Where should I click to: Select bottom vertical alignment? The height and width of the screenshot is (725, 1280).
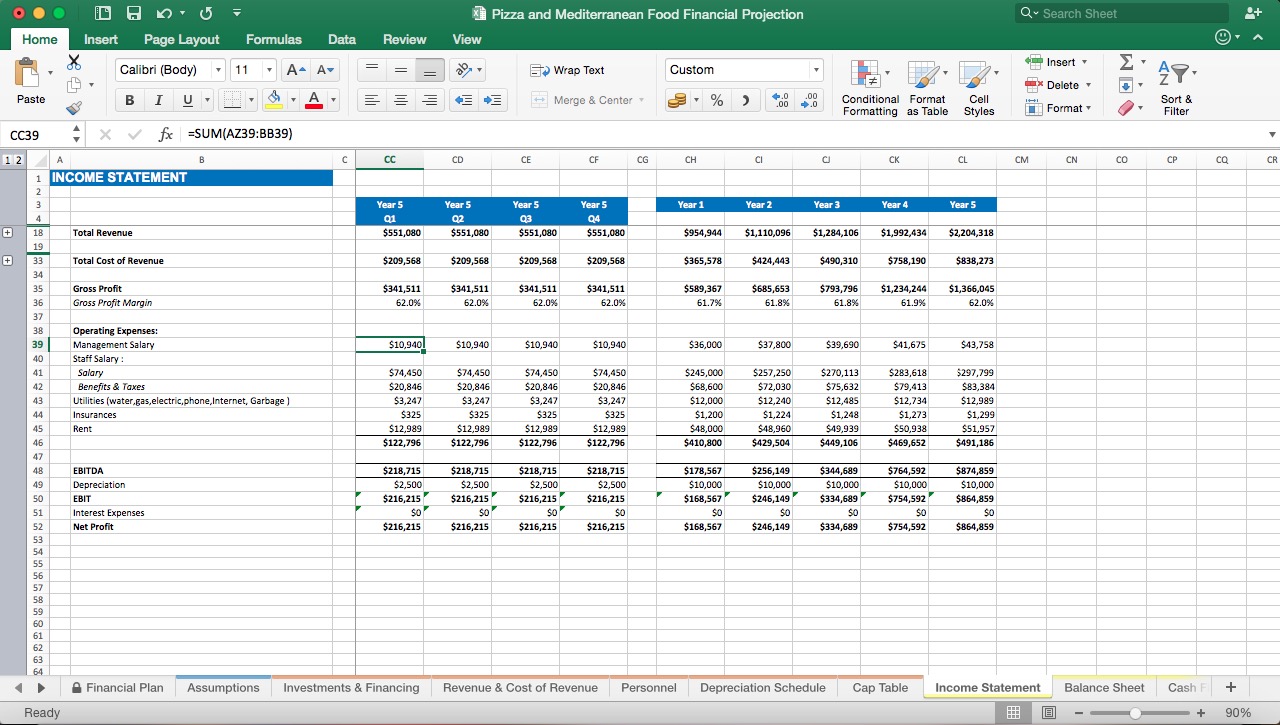pos(430,70)
